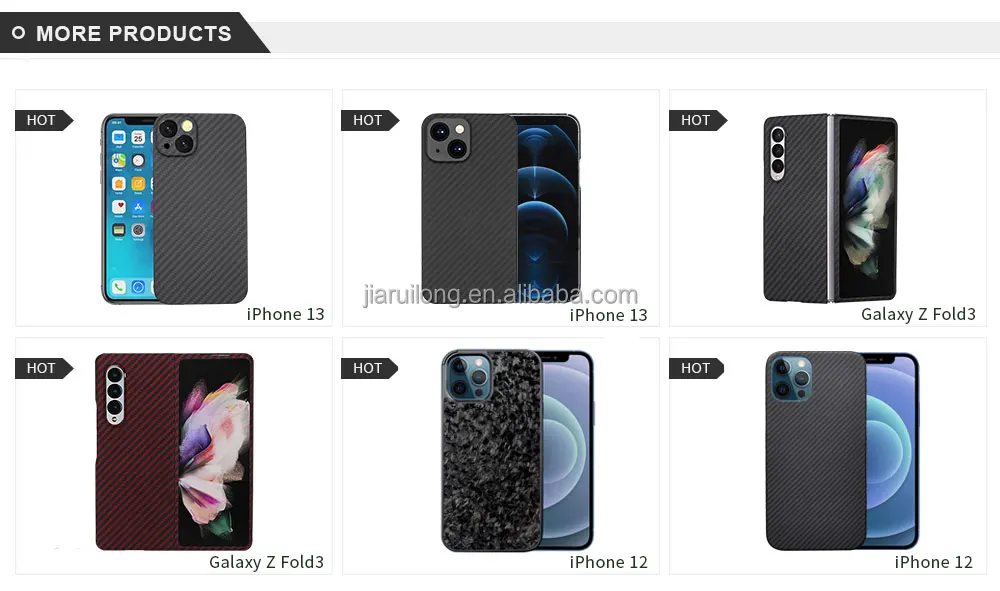Image resolution: width=1000 pixels, height=591 pixels.
Task: Open the watermarked iPhone 13 case image
Action: coord(501,207)
